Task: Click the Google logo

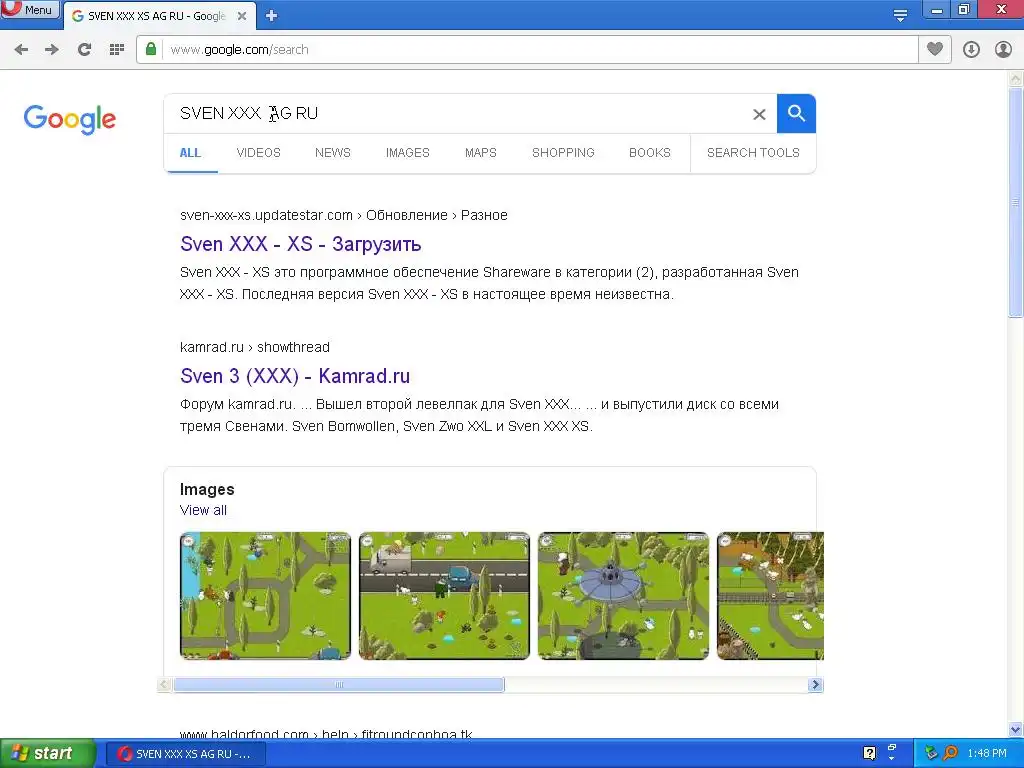Action: point(70,119)
